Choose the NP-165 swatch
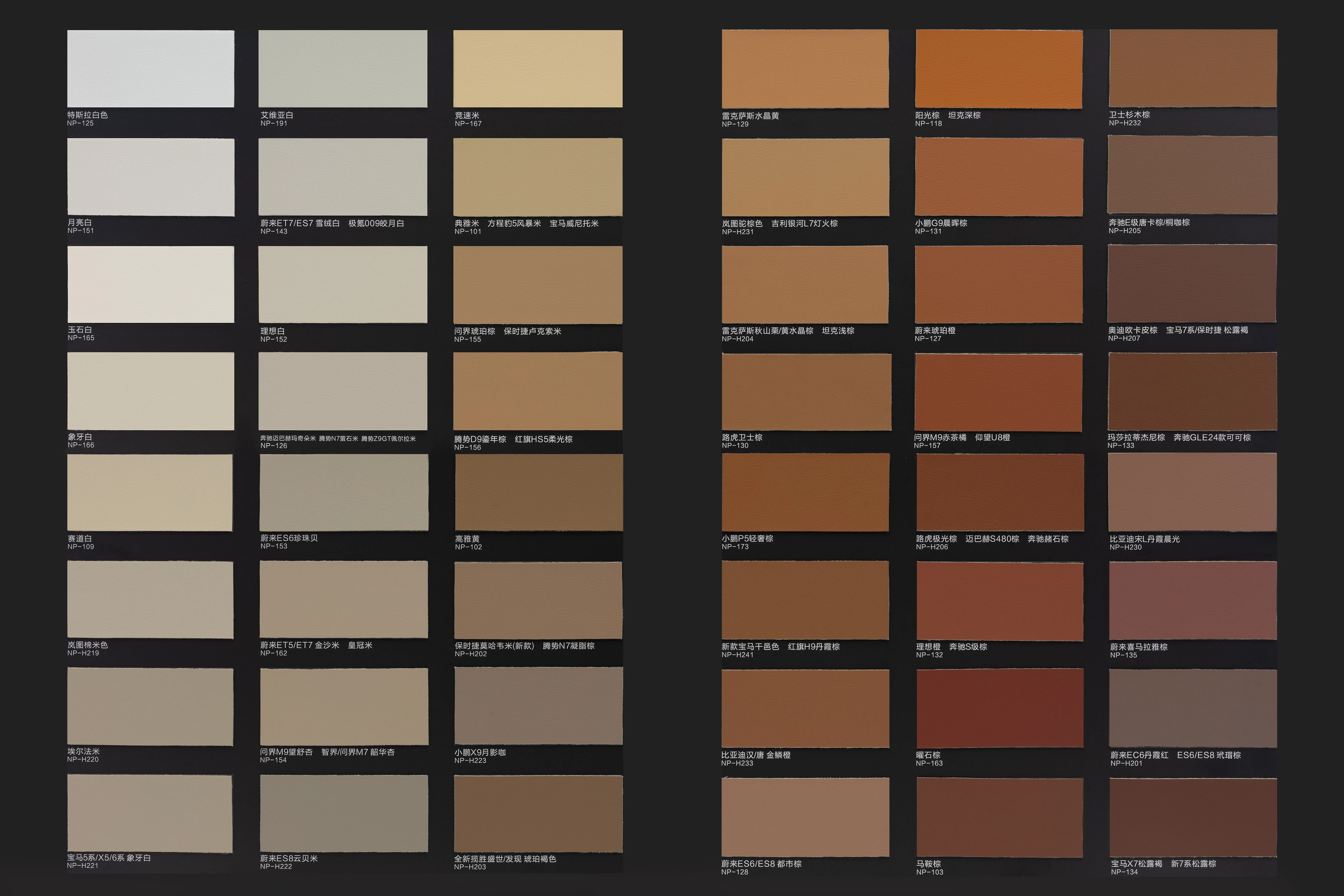 [151, 285]
